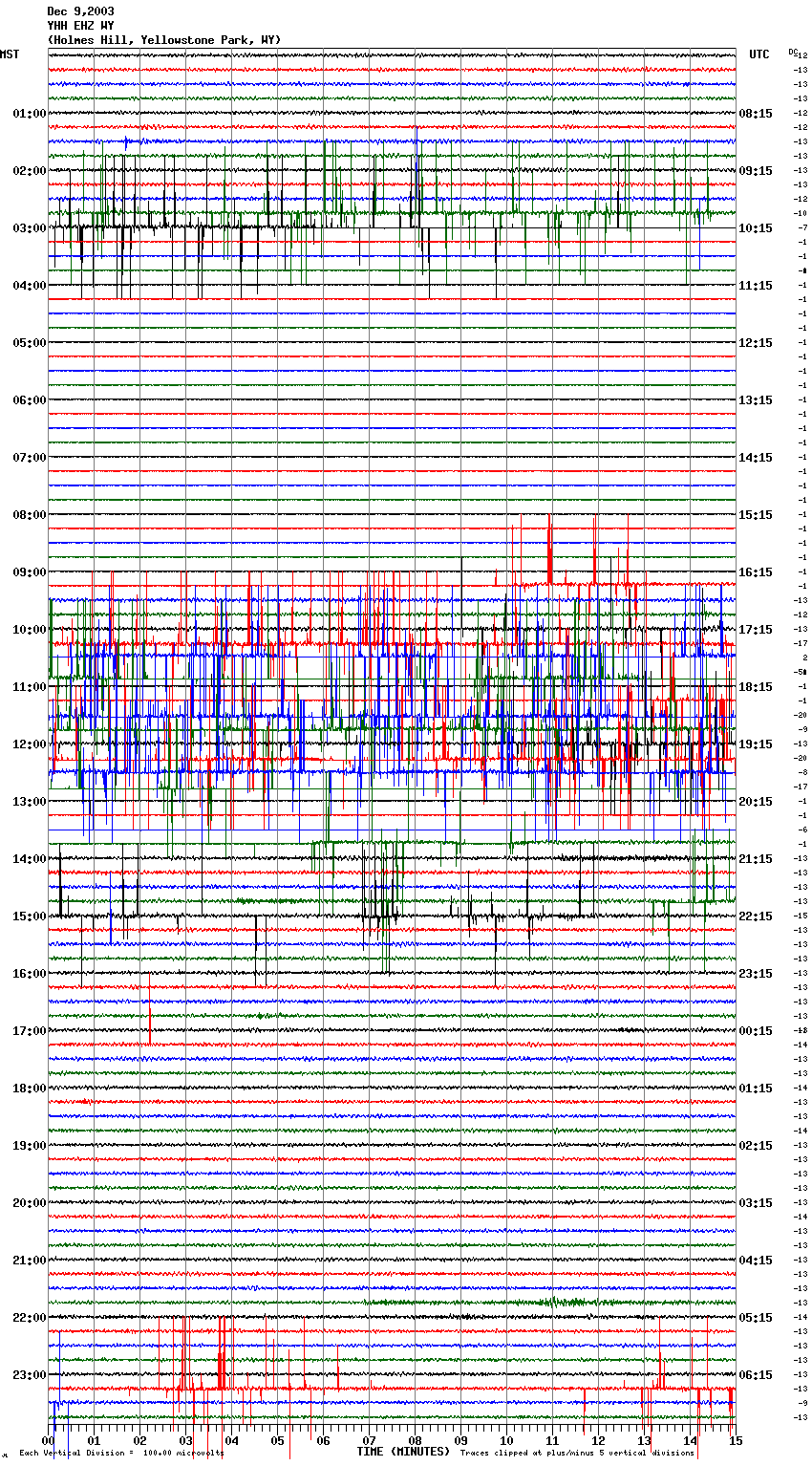Click the '09:15' UTC time label

point(756,171)
